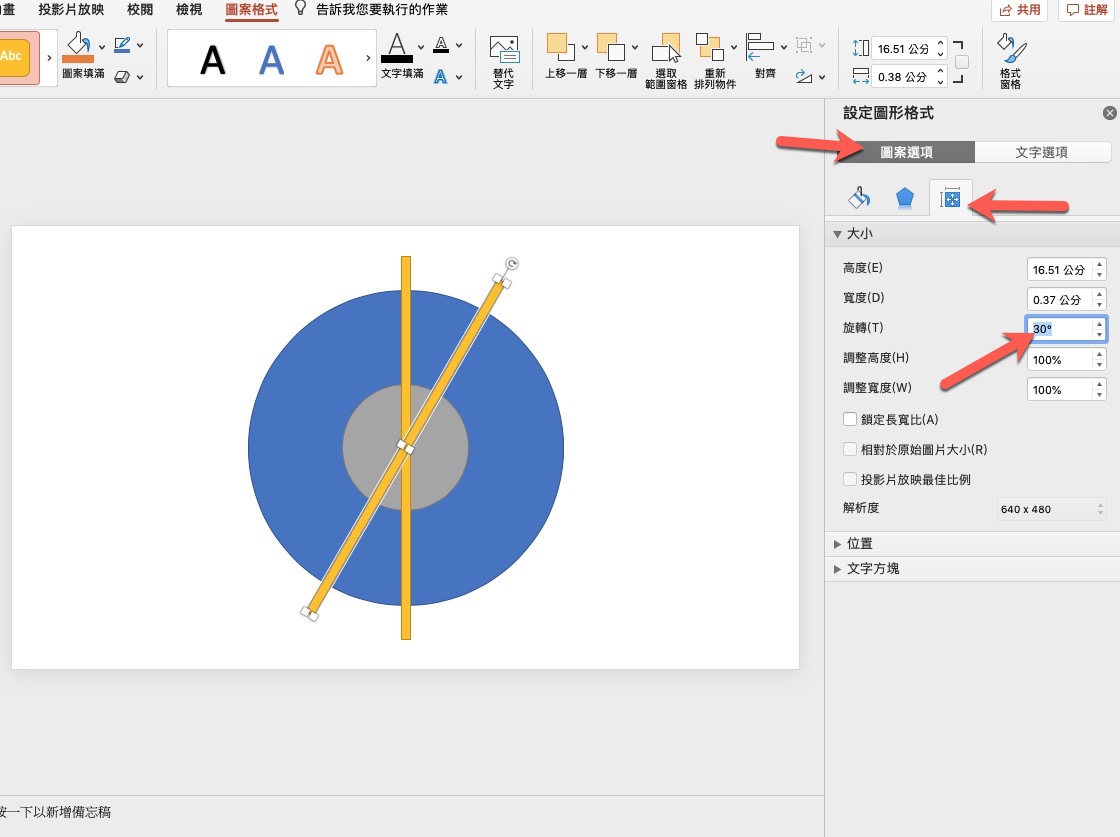This screenshot has height=837, width=1120.
Task: Select the effects pentagon icon tab
Action: tap(904, 198)
